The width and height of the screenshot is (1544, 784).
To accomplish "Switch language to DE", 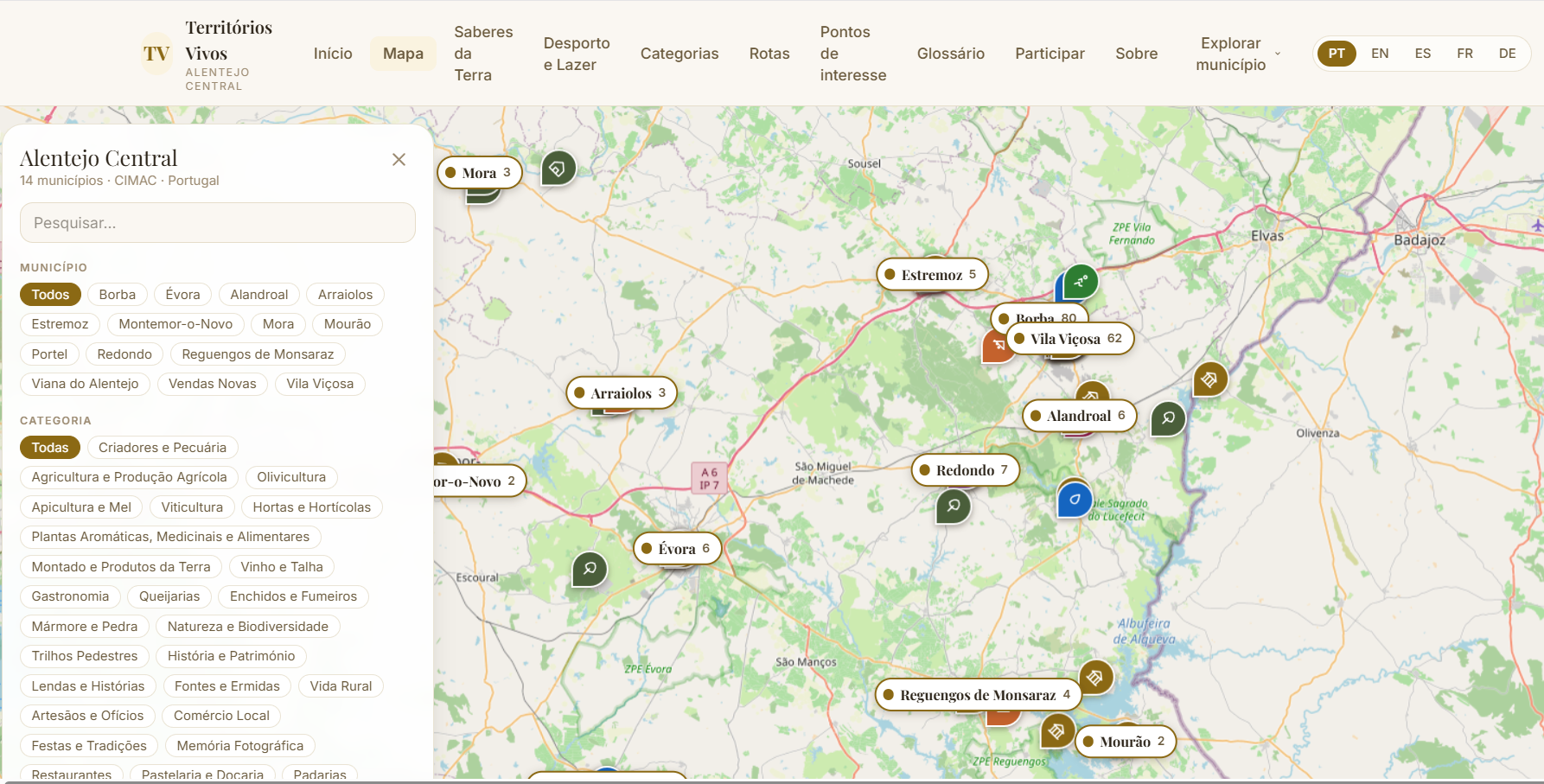I will [1507, 54].
